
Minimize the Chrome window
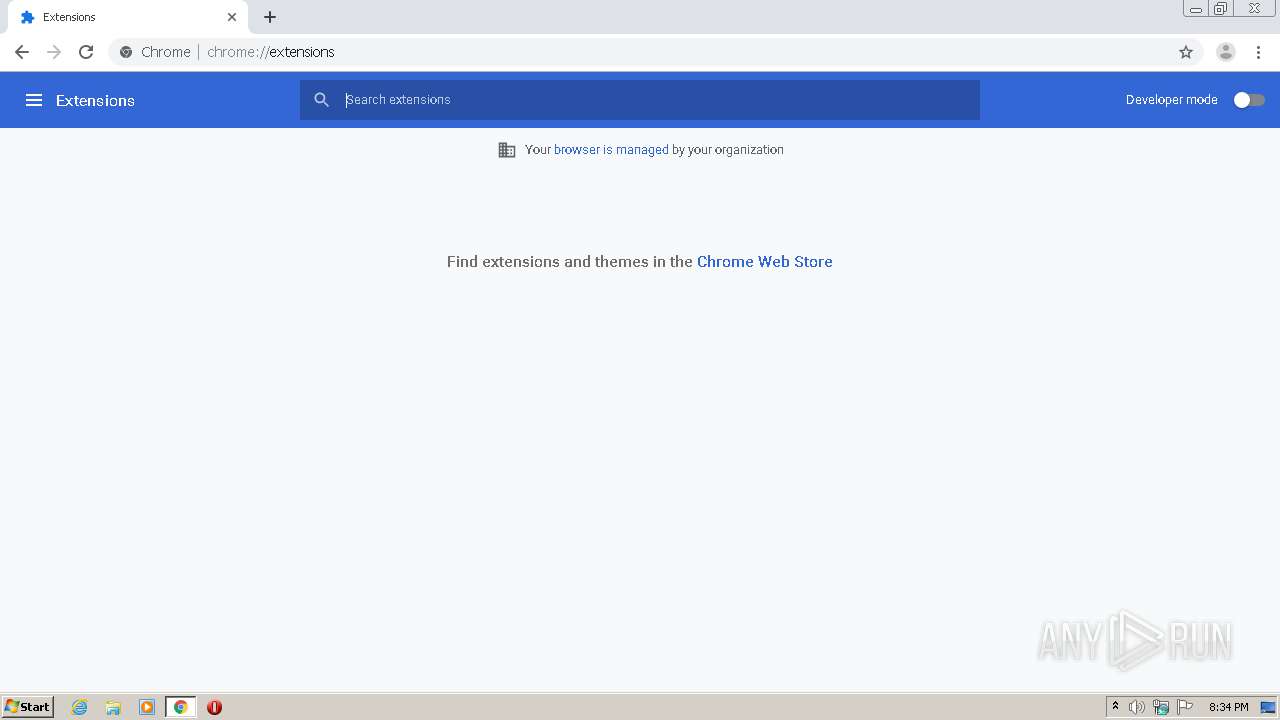point(1196,9)
